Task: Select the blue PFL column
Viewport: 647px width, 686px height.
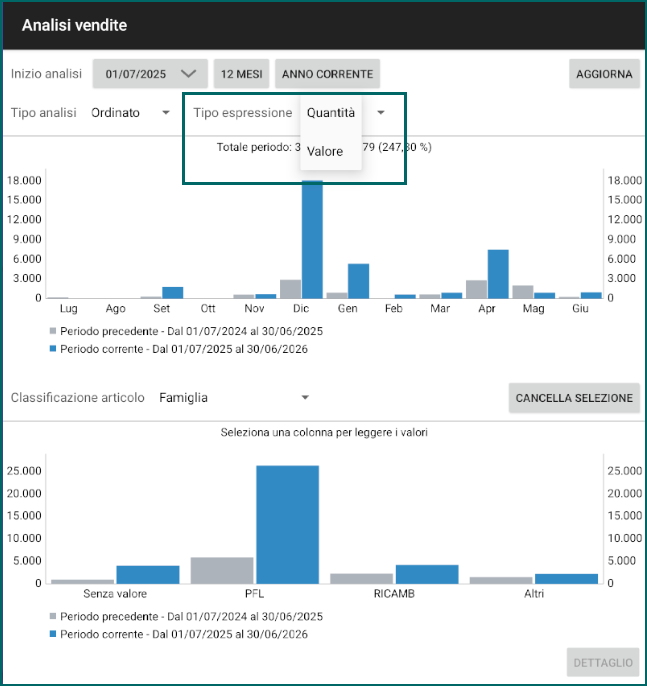Action: click(287, 525)
